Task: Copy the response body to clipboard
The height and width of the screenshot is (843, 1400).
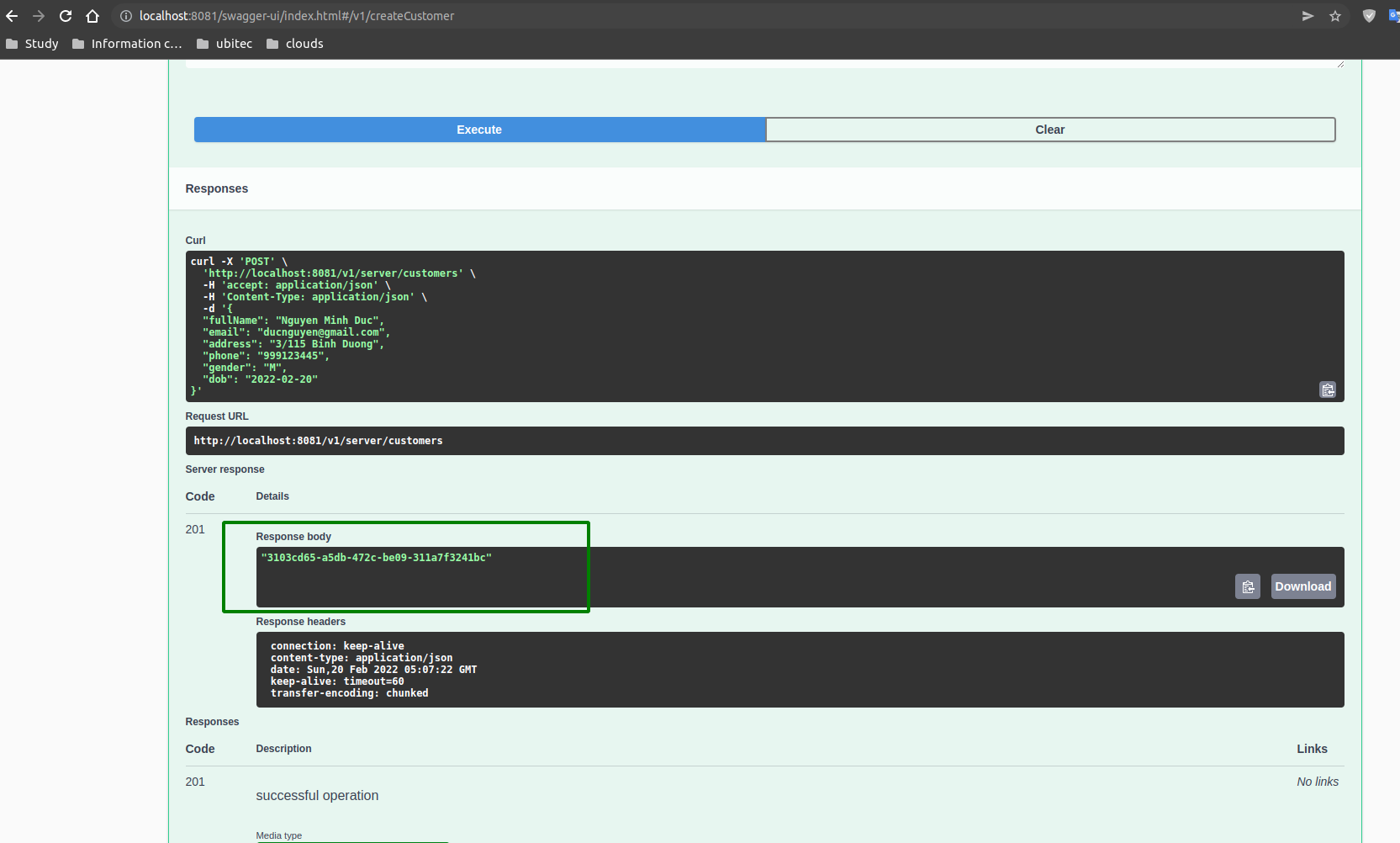Action: coord(1248,586)
